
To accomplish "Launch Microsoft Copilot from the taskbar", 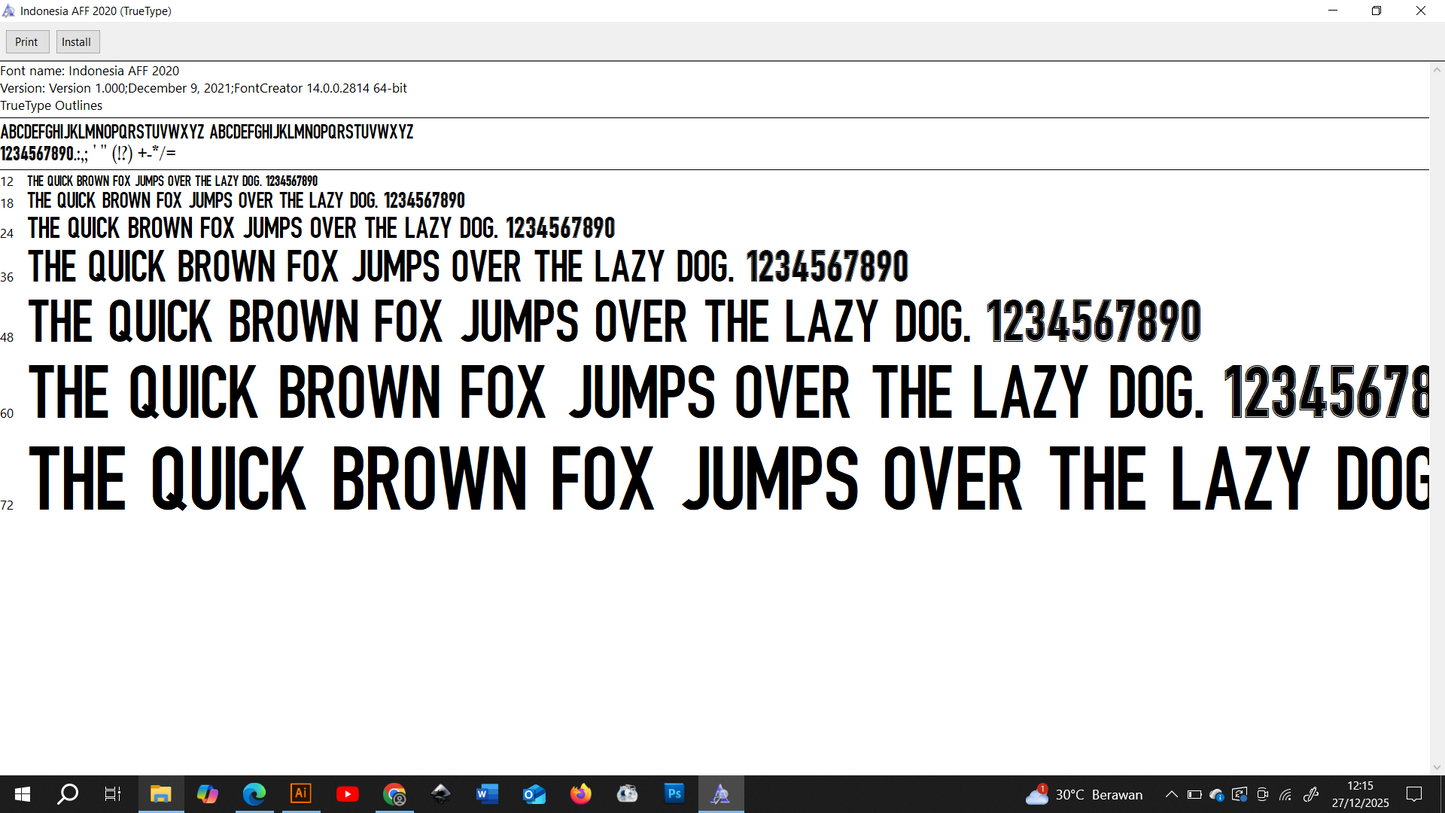I will coord(207,794).
